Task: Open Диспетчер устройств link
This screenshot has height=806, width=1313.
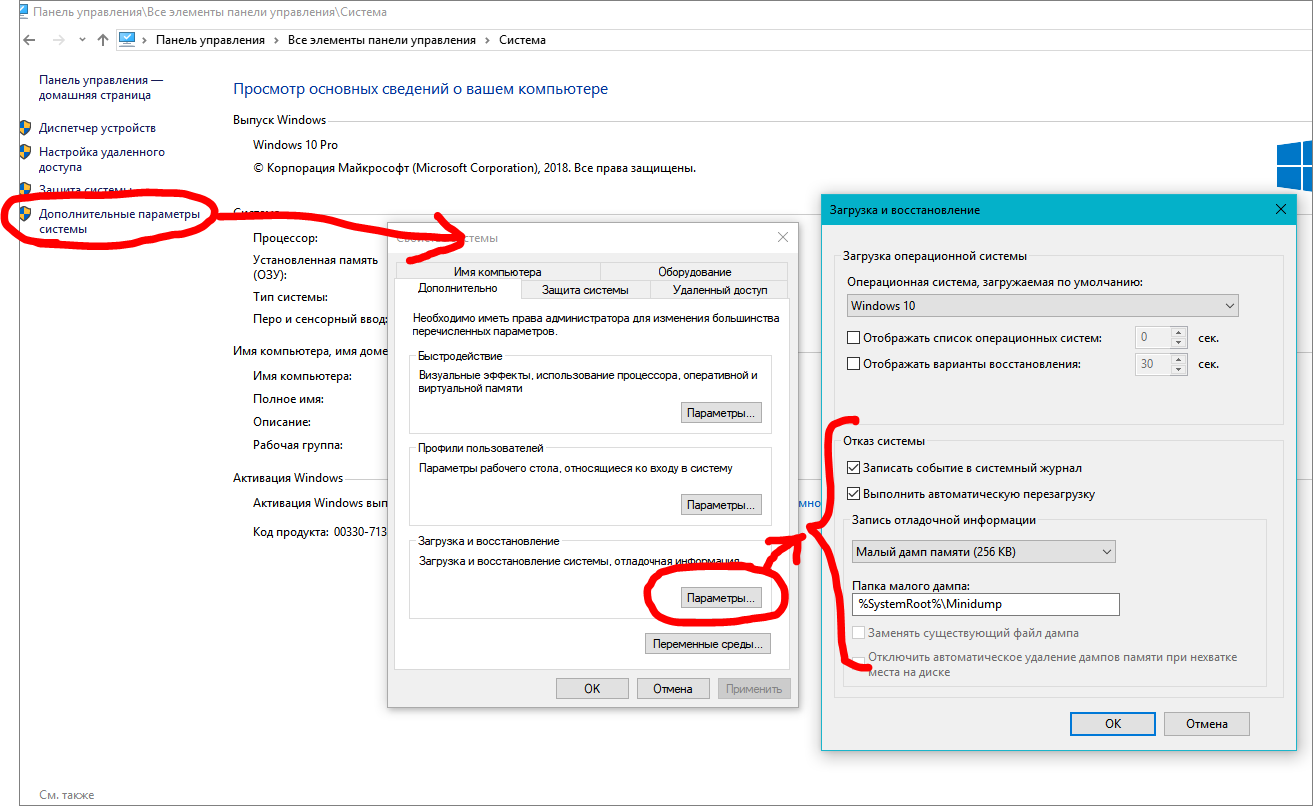Action: (x=97, y=128)
